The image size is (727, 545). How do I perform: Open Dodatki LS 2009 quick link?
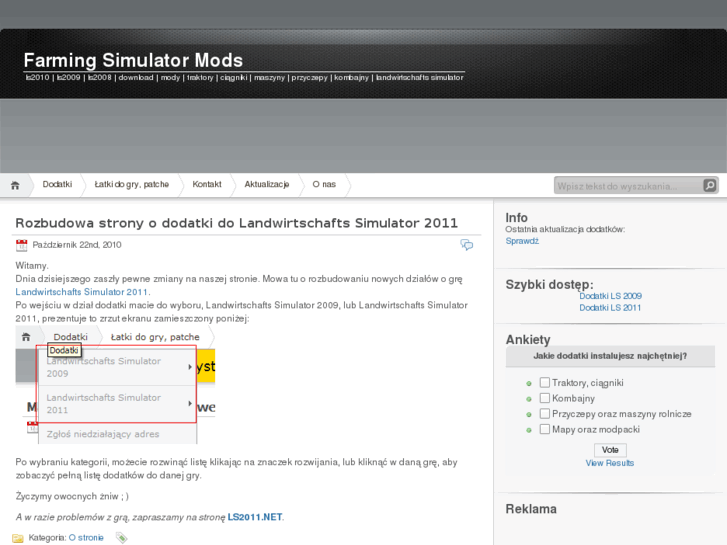(x=610, y=296)
